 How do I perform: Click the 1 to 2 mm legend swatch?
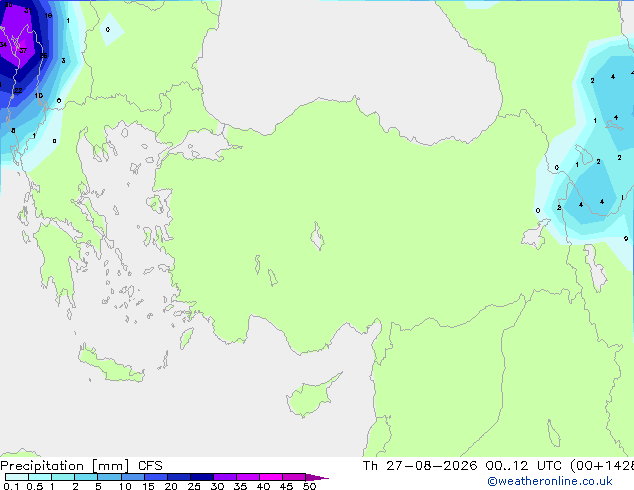pyautogui.click(x=63, y=477)
